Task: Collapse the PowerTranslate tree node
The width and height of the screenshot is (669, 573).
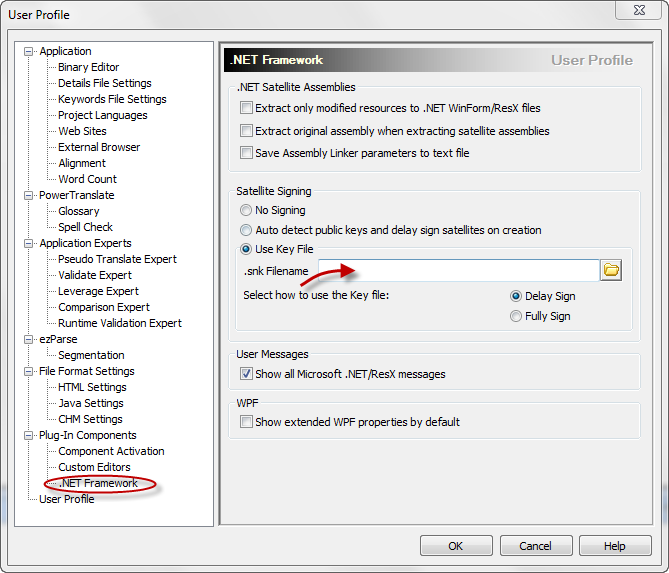Action: tap(29, 195)
